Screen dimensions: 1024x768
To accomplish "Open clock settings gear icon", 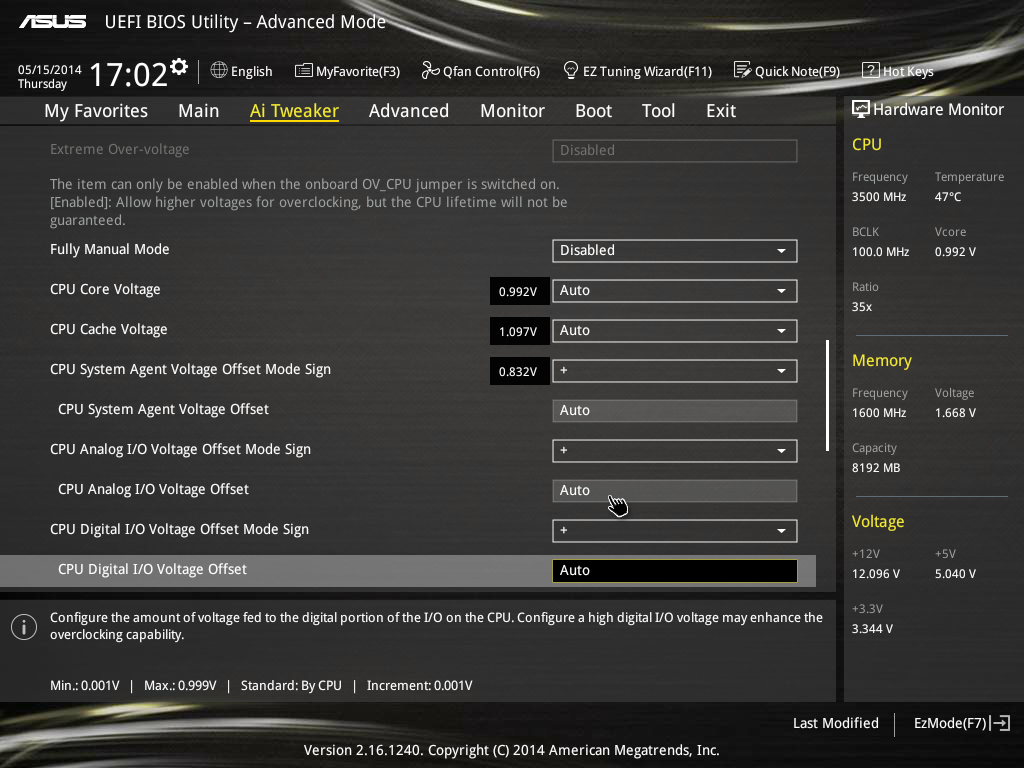I will (x=179, y=67).
